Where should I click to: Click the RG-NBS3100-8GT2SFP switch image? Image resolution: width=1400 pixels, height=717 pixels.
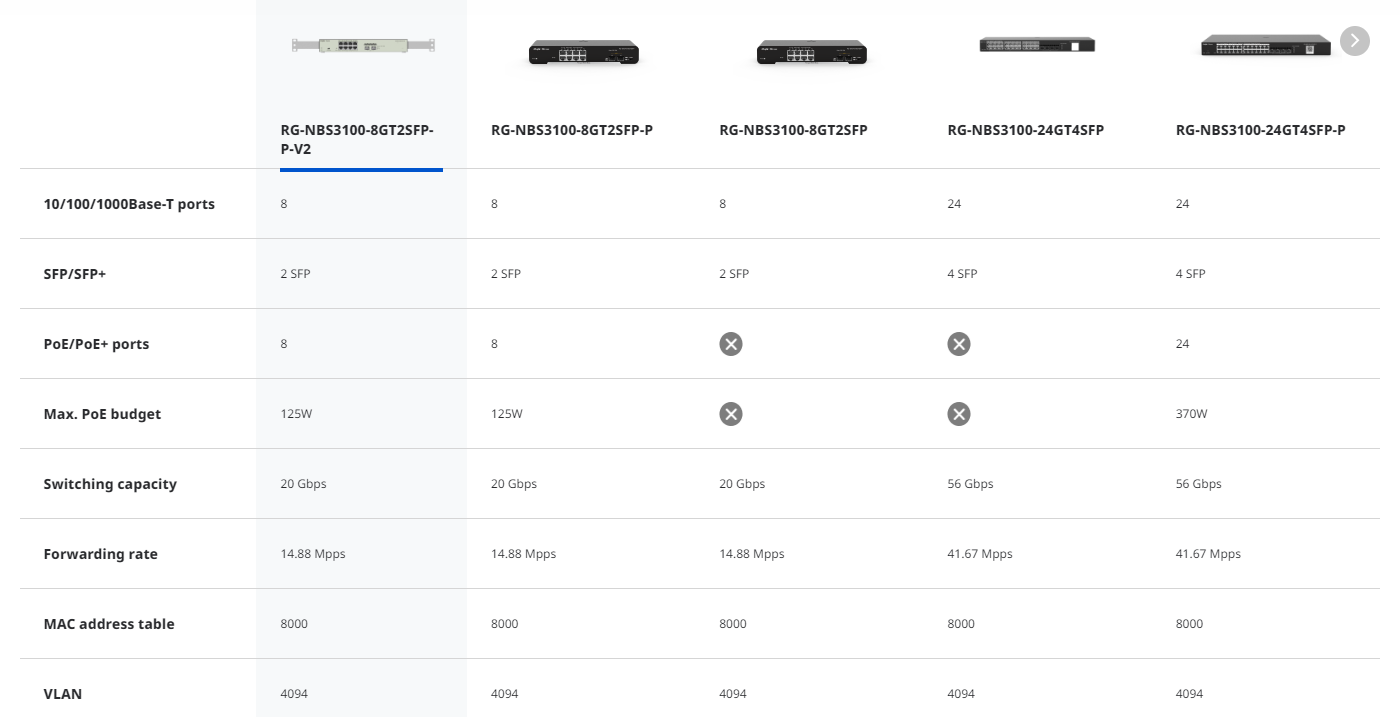811,53
